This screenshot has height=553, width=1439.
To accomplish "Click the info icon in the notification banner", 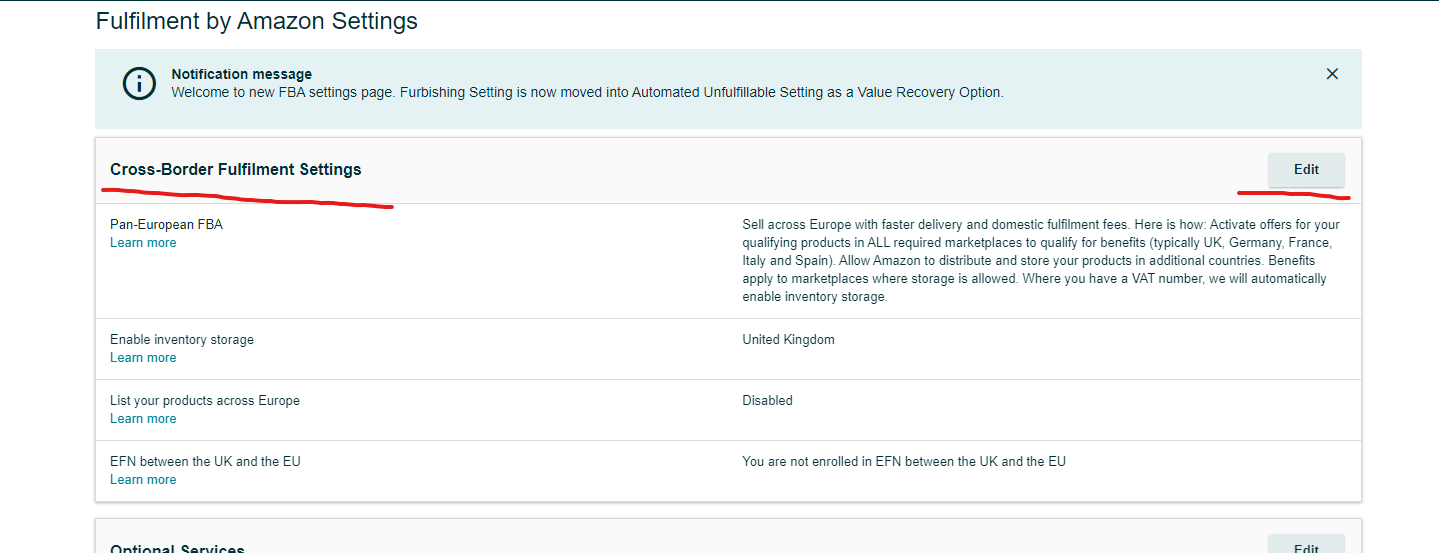I will click(x=139, y=84).
